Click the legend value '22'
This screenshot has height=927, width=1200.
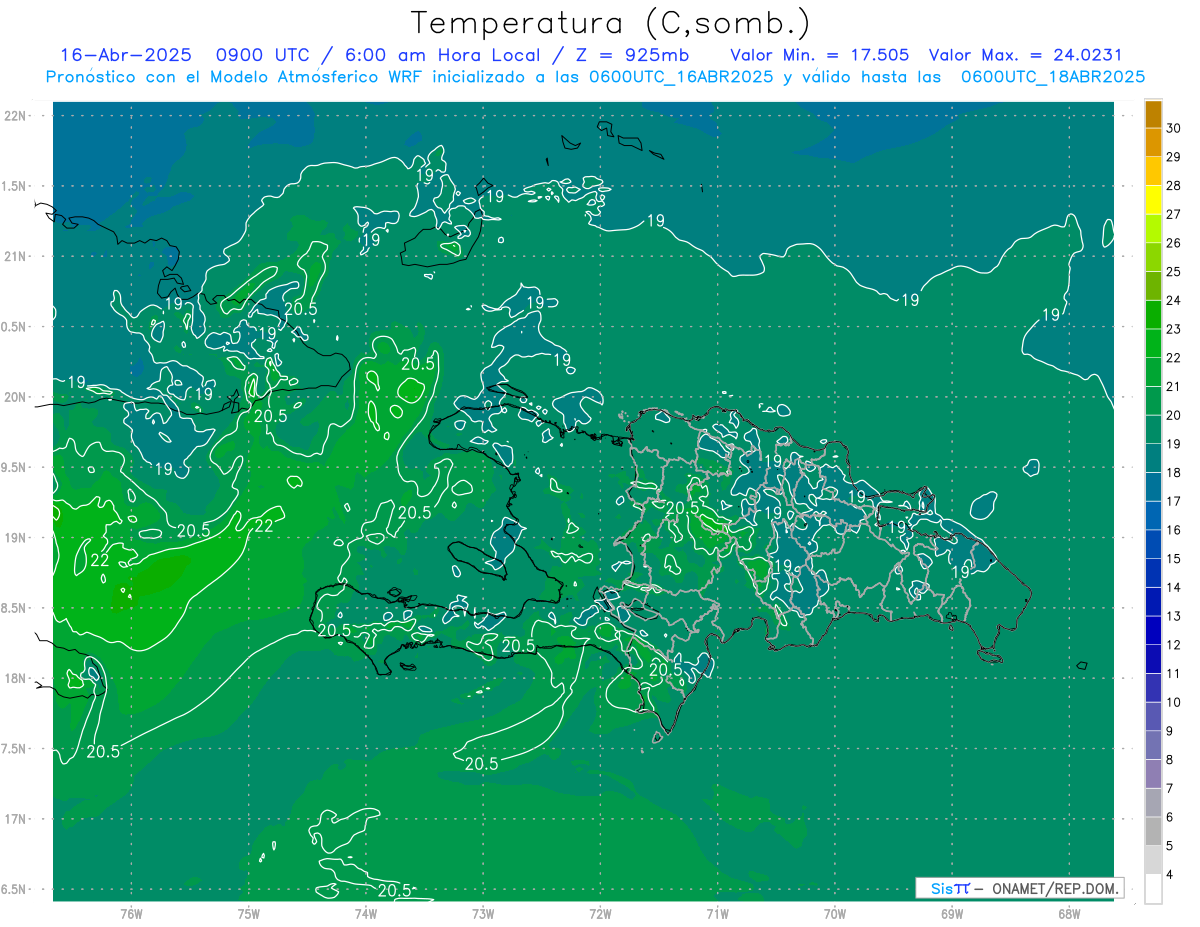click(1174, 358)
